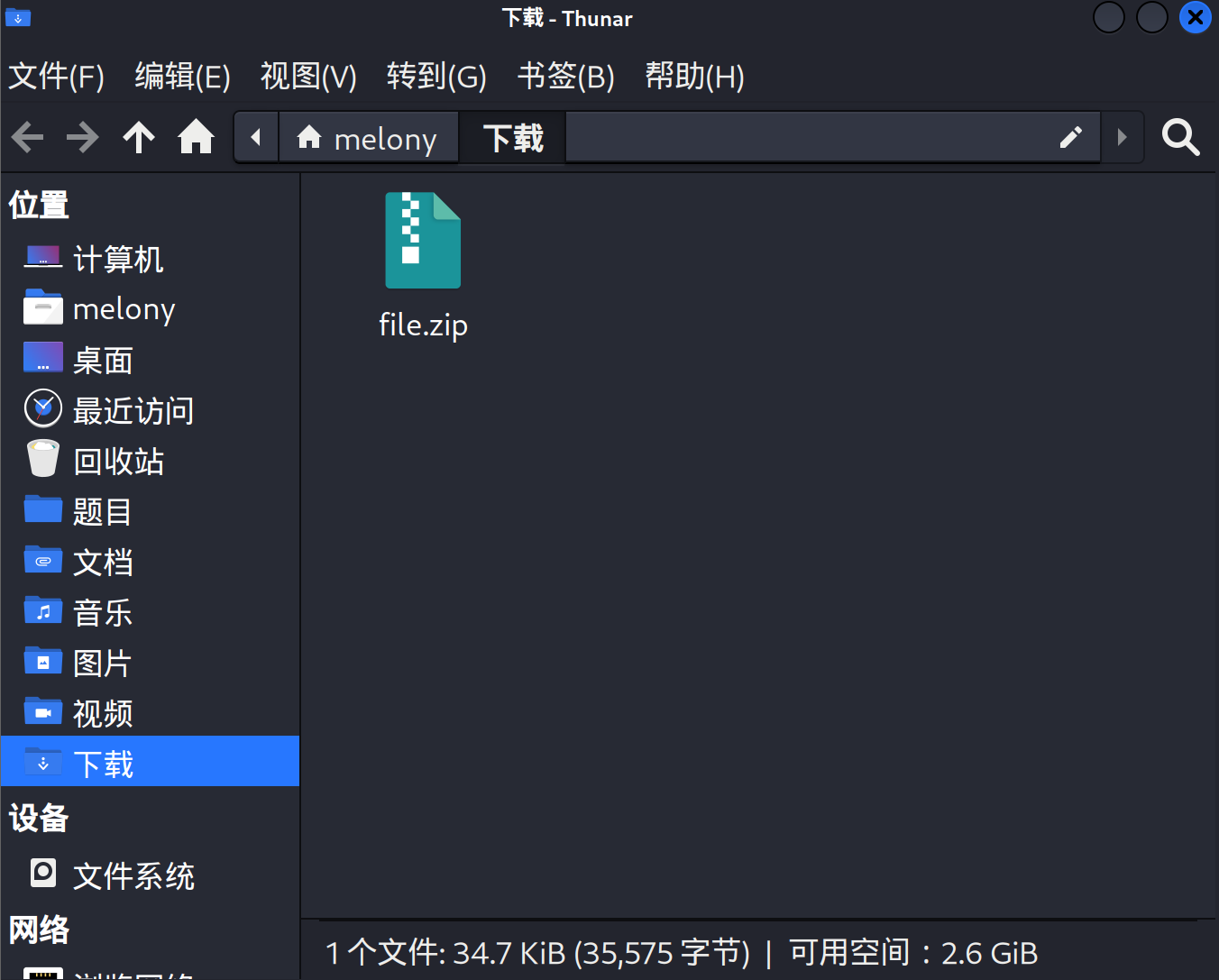Screen dimensions: 1219x980
Task: Open the Recycle Bin (回收站) sidebar entry
Action: point(117,462)
